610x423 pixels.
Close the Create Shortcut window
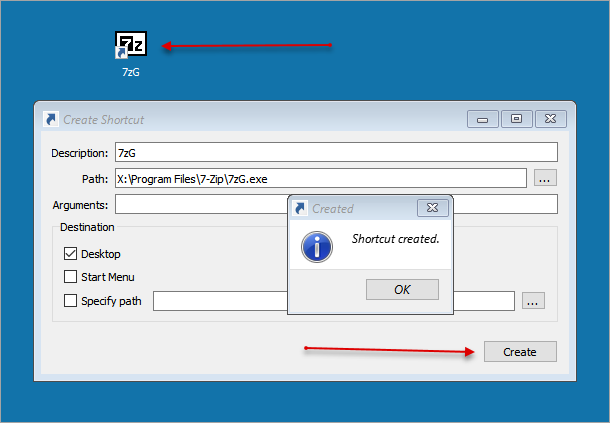click(x=551, y=119)
